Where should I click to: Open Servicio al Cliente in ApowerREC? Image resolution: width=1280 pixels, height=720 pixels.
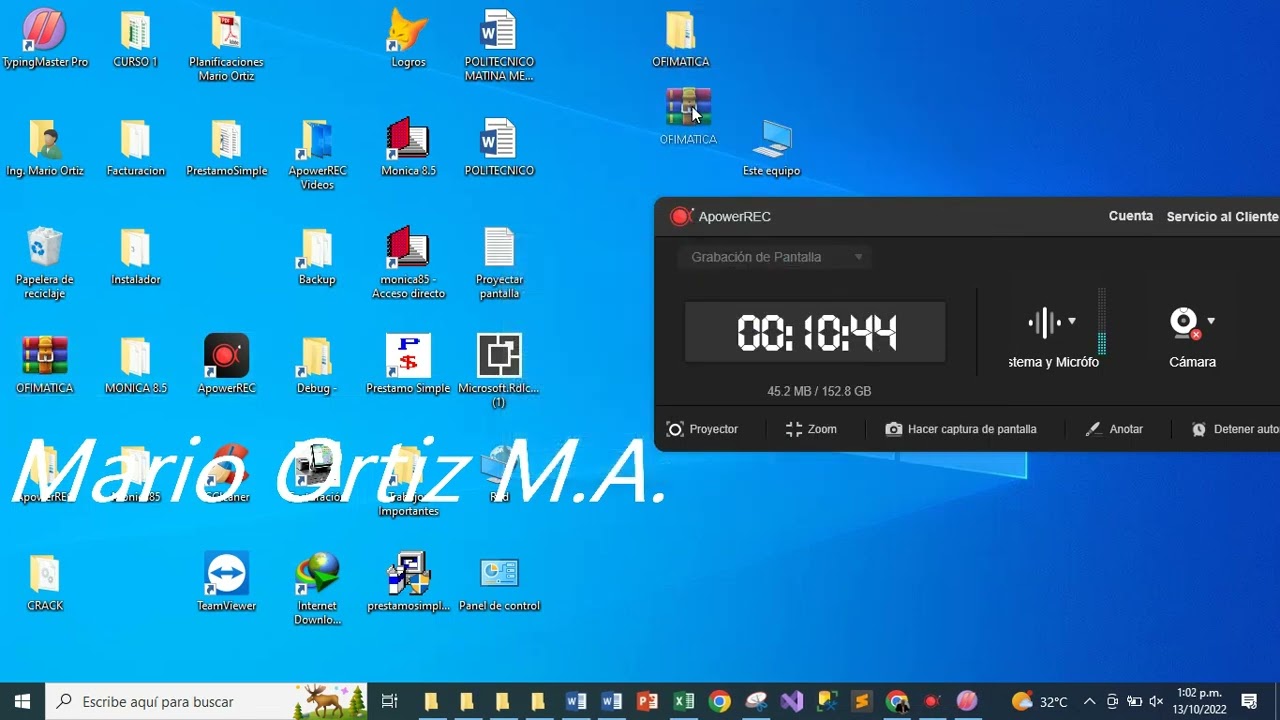[x=1222, y=216]
